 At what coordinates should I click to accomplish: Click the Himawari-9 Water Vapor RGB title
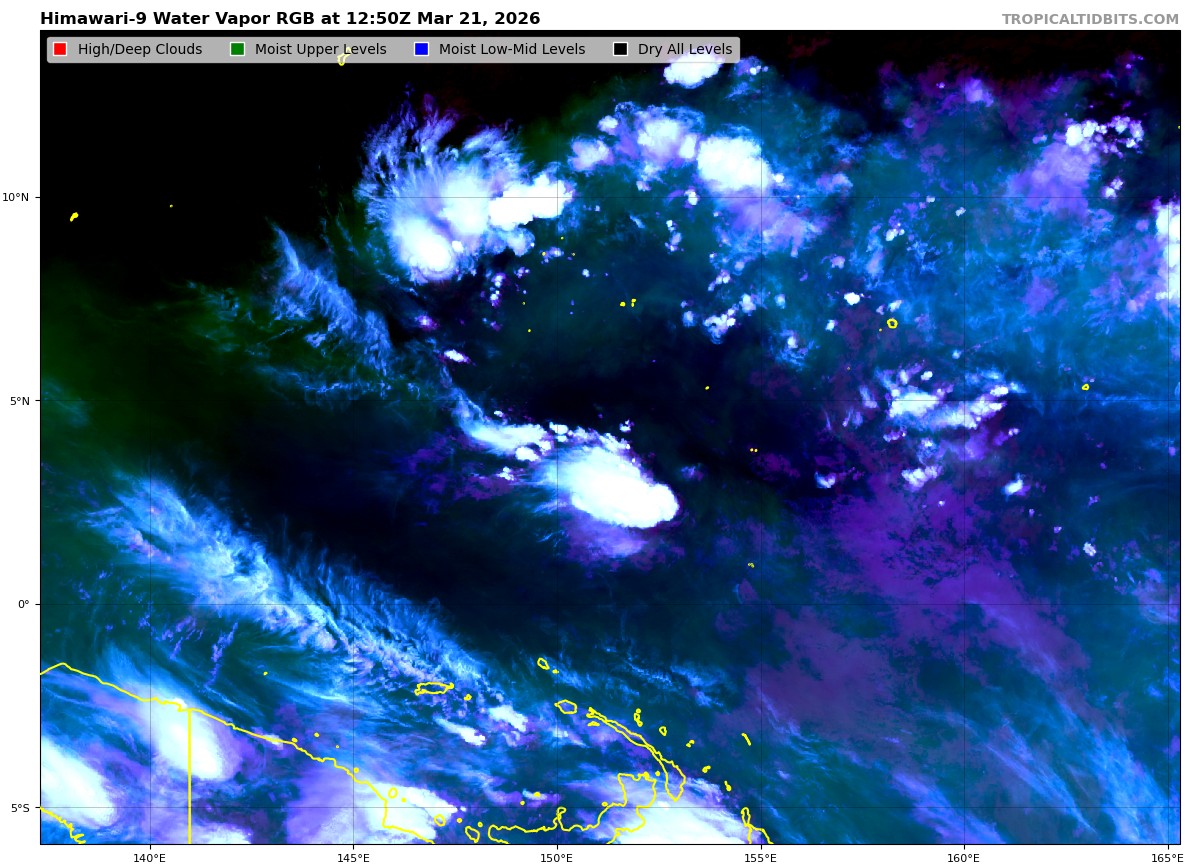(290, 19)
